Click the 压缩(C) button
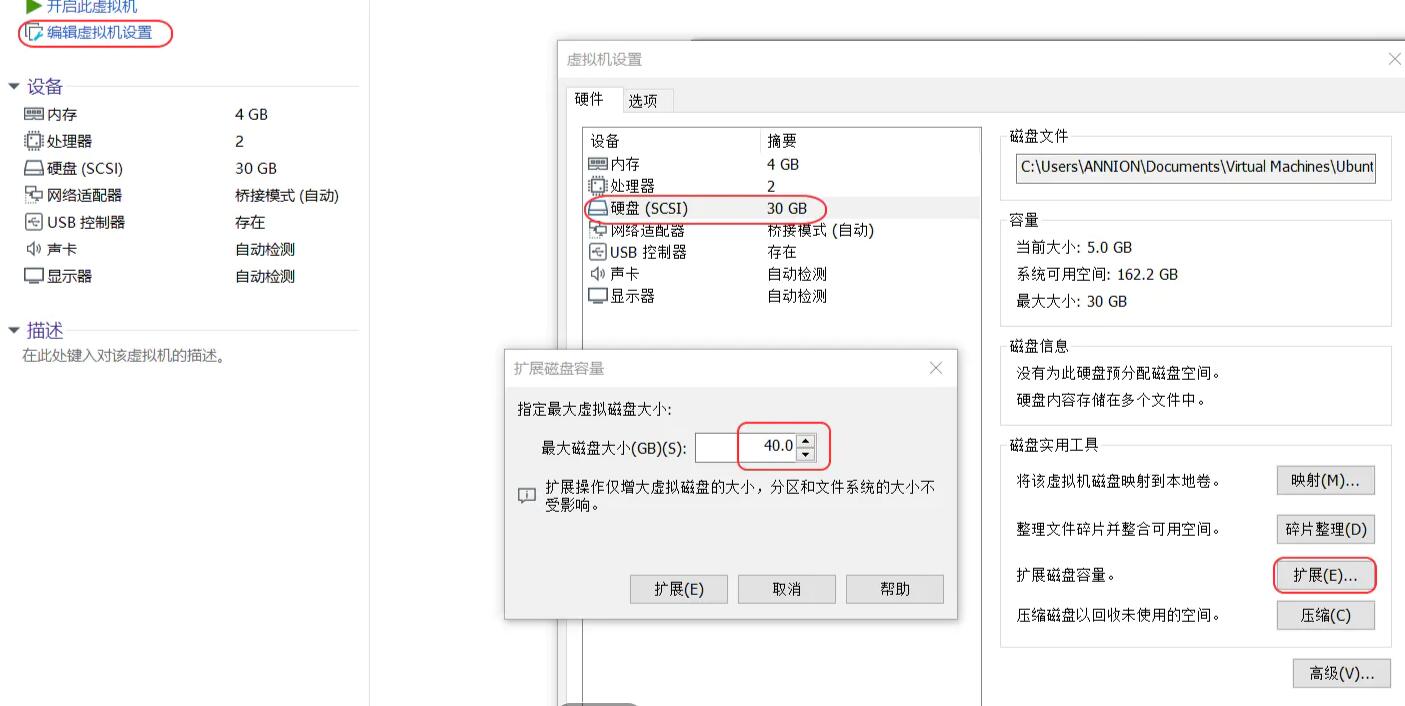The height and width of the screenshot is (706, 1405). [1325, 616]
